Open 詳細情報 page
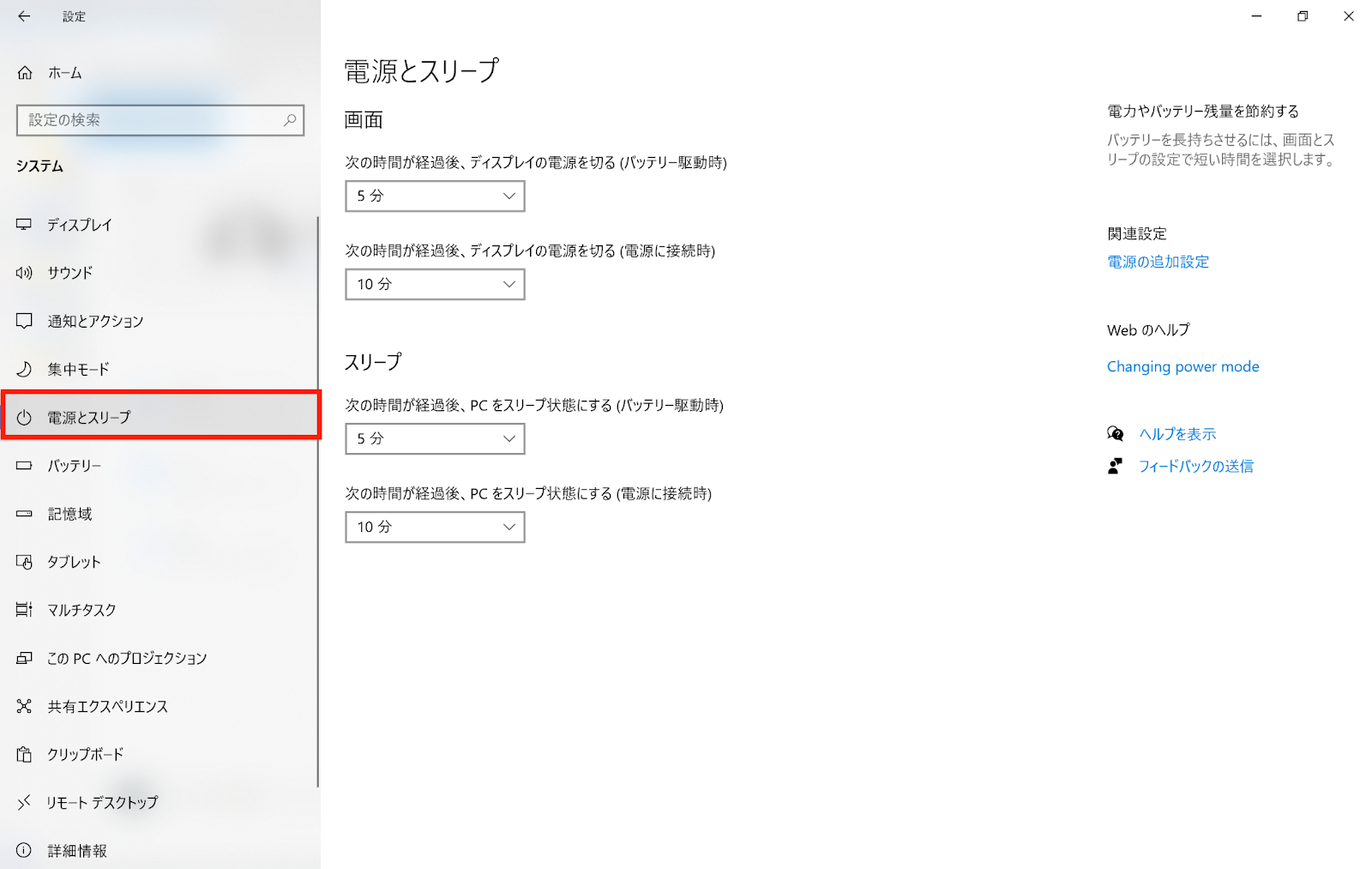This screenshot has width=1372, height=869. [x=159, y=850]
